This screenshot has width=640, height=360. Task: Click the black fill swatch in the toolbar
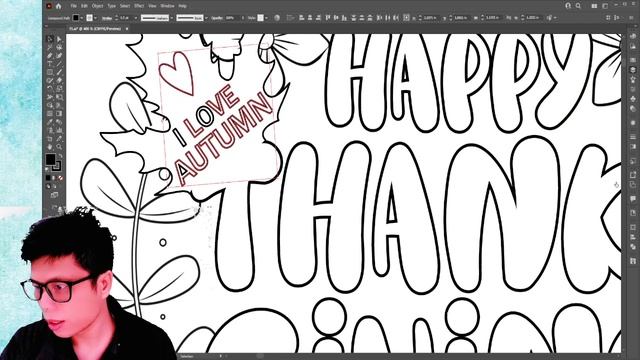click(x=50, y=159)
